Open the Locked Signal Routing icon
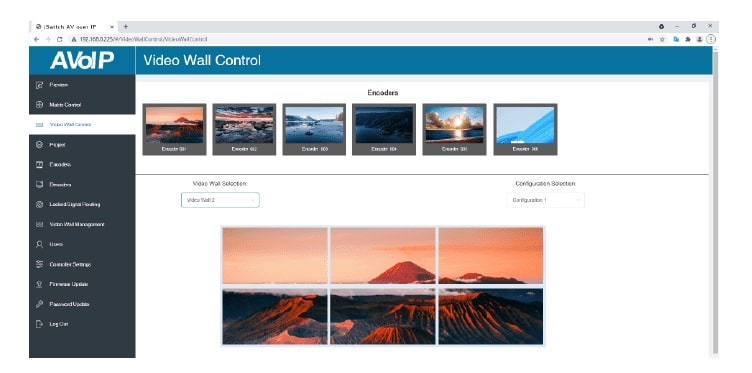Viewport: 752px width, 373px height. click(x=40, y=204)
